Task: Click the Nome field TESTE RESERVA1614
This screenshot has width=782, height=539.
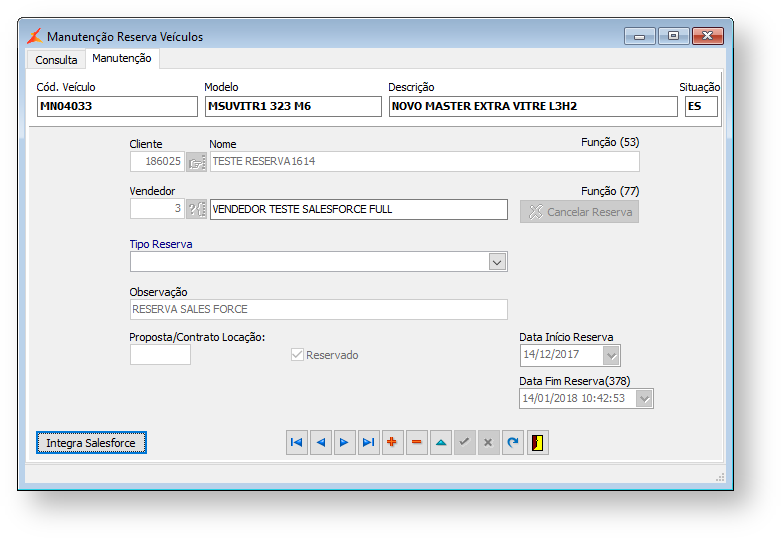Action: [x=424, y=162]
